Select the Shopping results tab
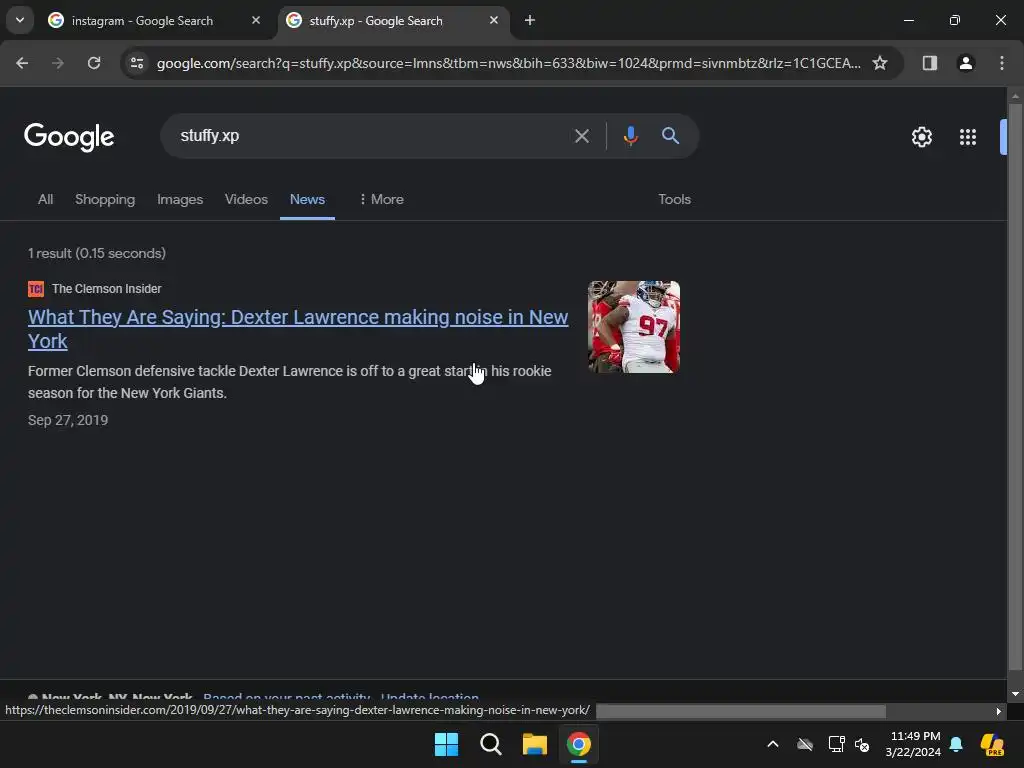Screen dimensions: 1024x768 tap(104, 199)
